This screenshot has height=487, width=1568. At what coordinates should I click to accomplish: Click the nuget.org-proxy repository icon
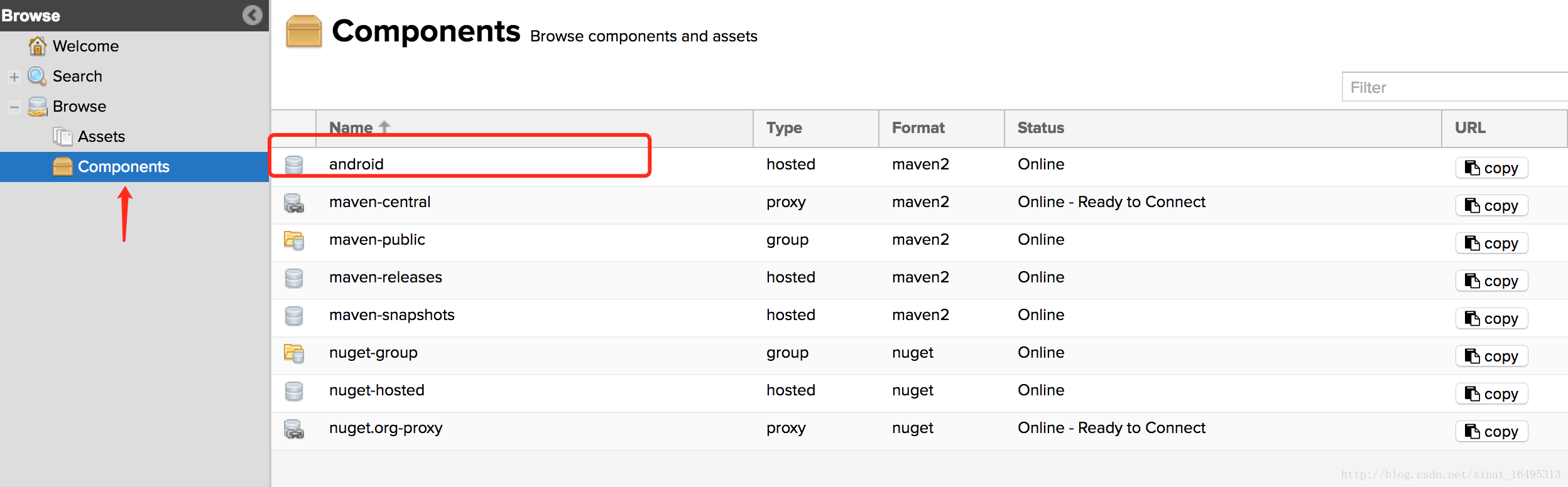[x=294, y=428]
